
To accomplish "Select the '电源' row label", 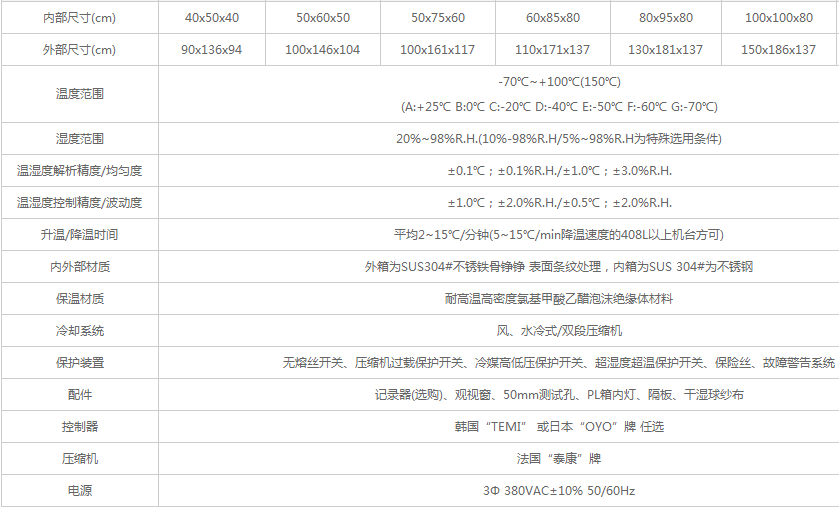I will point(80,491).
